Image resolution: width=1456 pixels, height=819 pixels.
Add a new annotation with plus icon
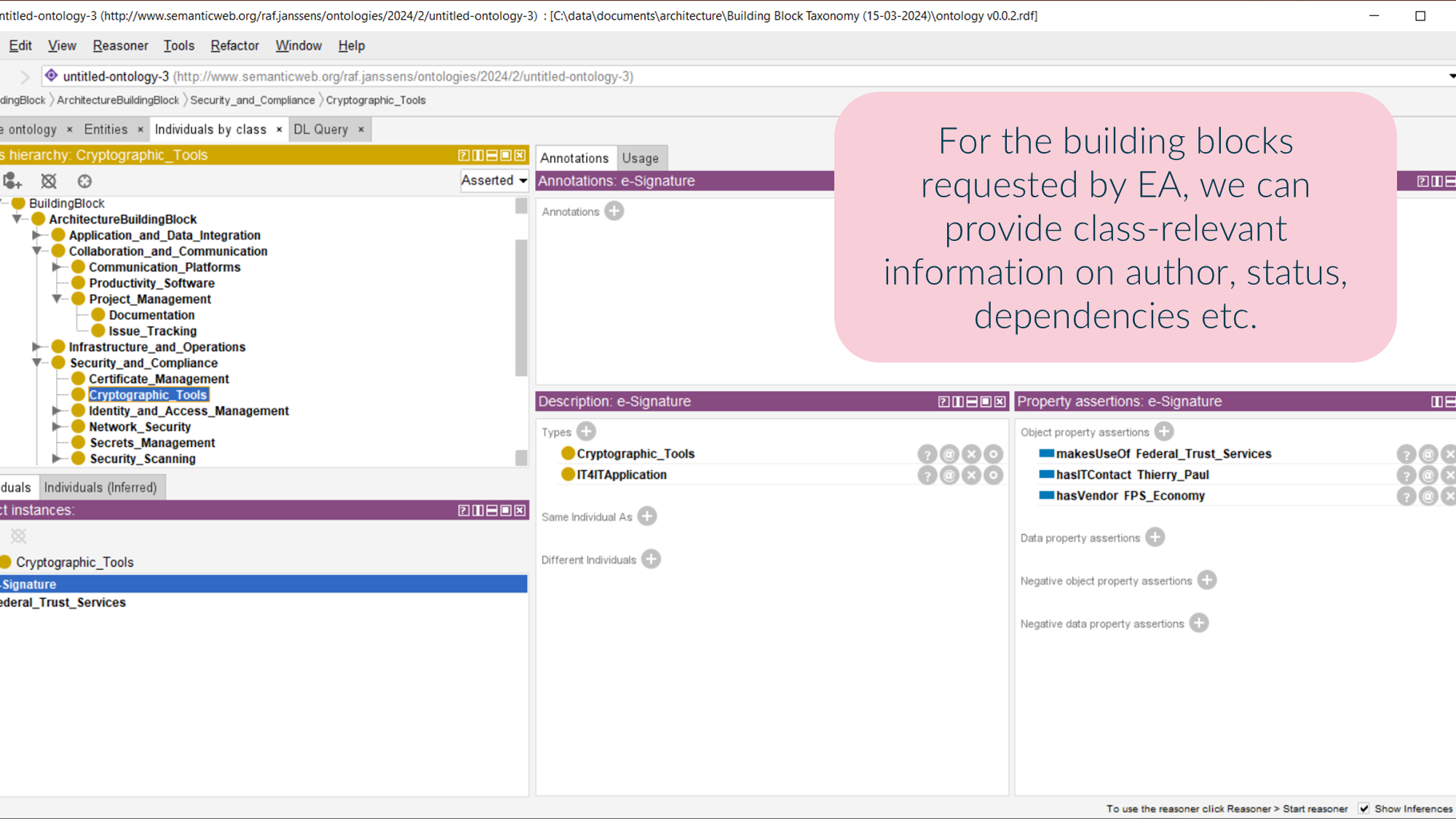(x=614, y=211)
